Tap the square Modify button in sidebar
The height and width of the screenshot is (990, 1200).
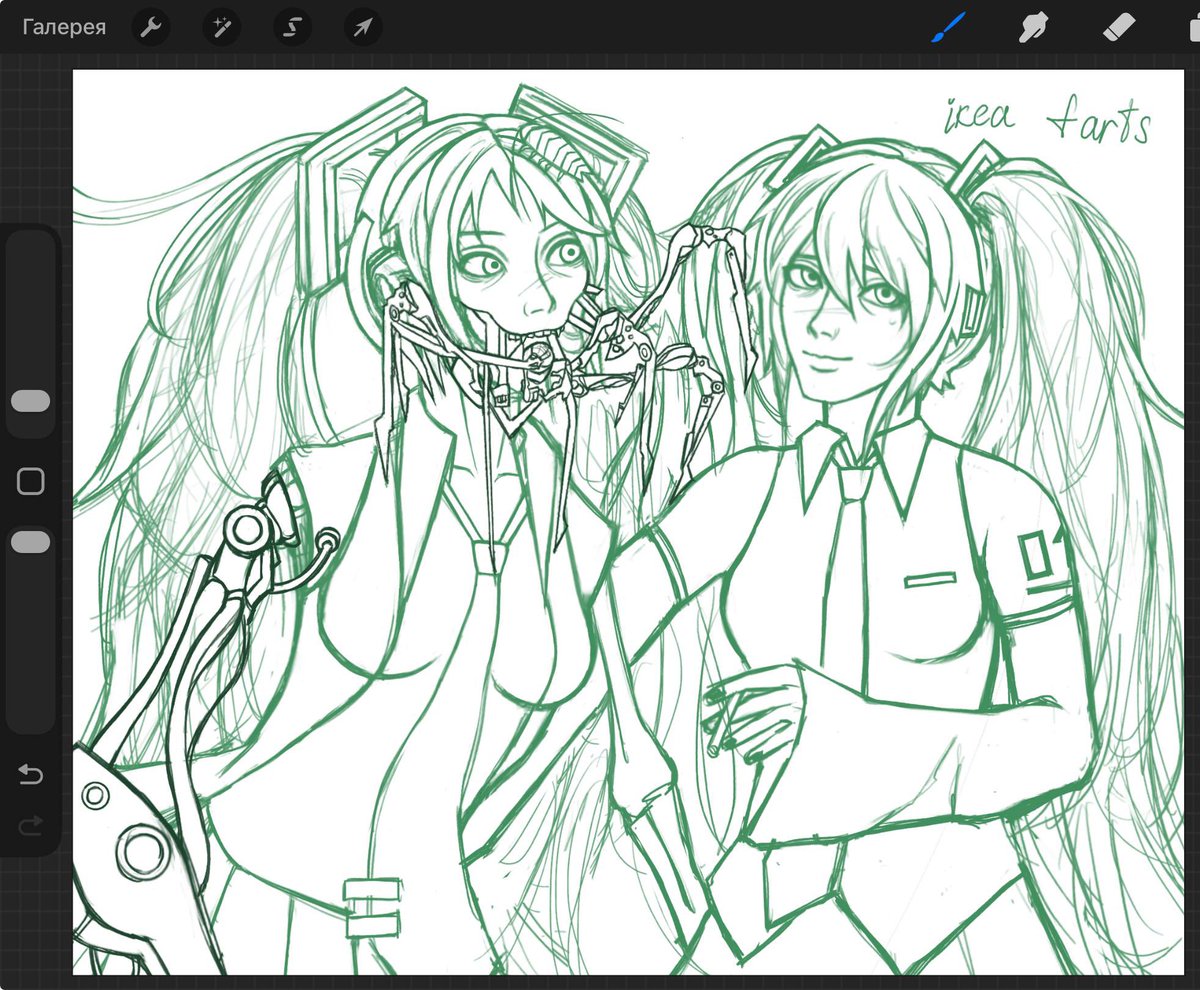[x=31, y=482]
